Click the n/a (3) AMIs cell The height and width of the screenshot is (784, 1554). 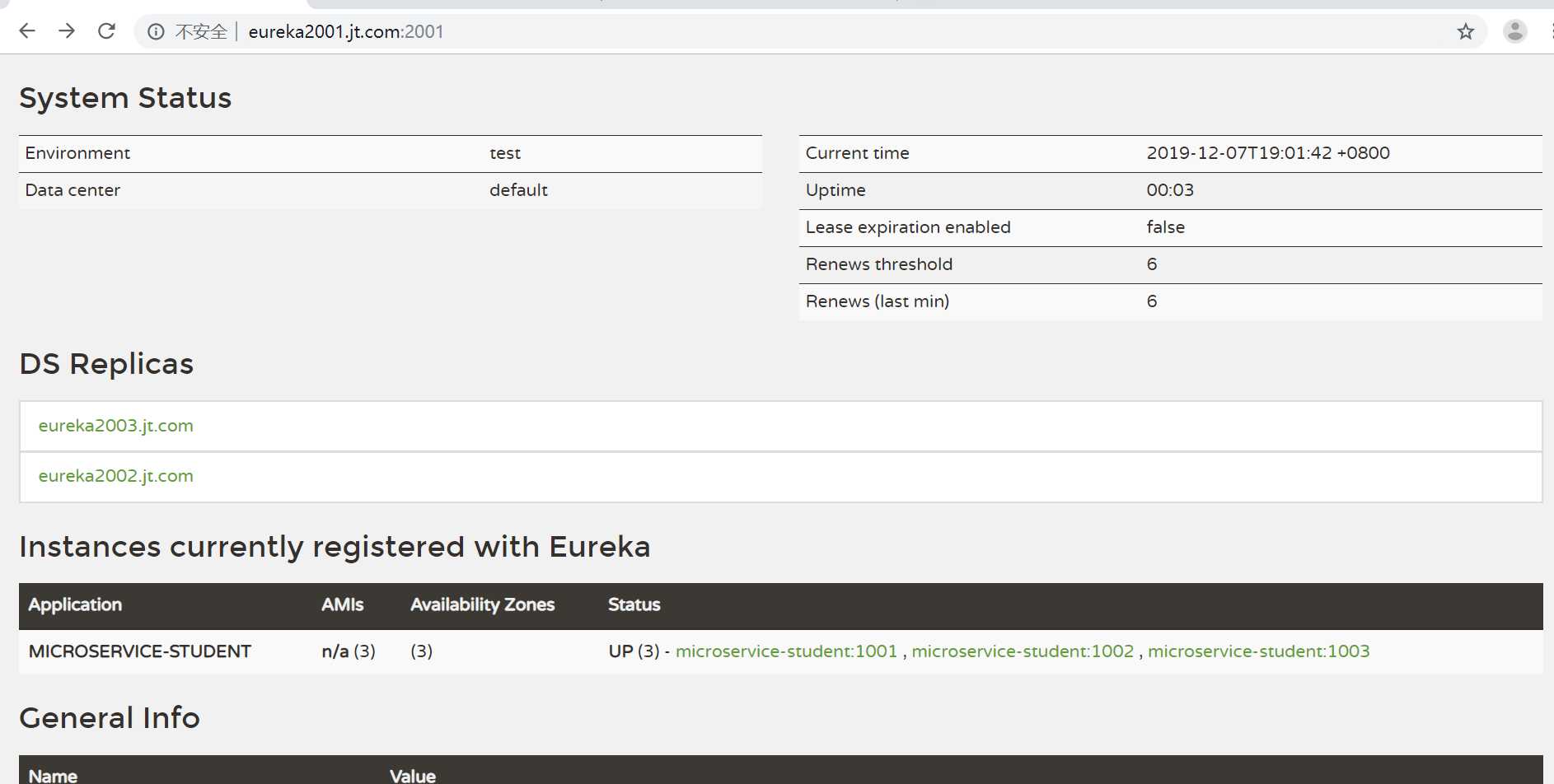click(349, 651)
